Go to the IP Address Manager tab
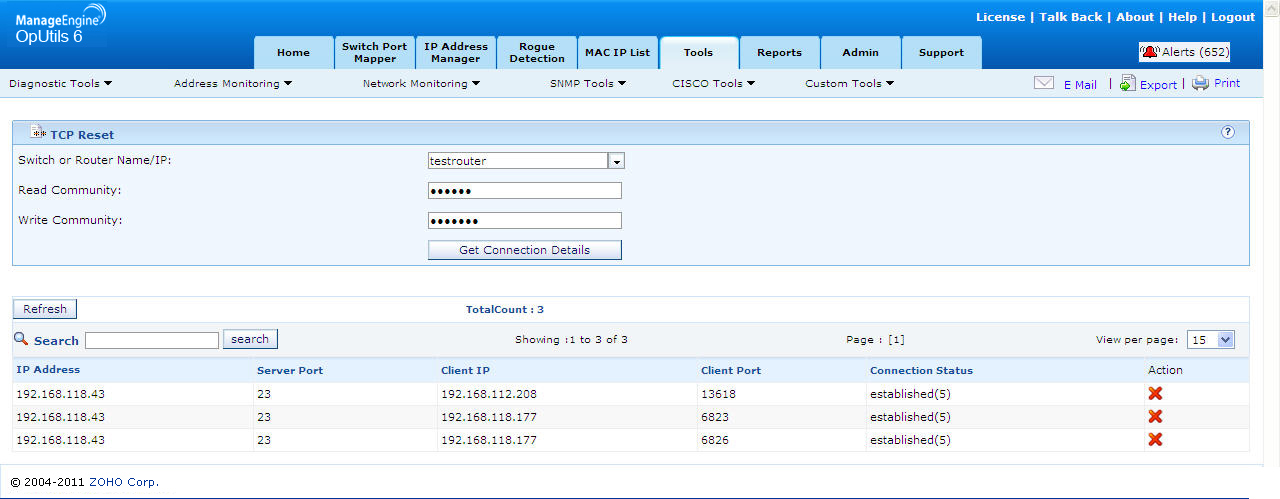The height and width of the screenshot is (499, 1280). click(456, 53)
